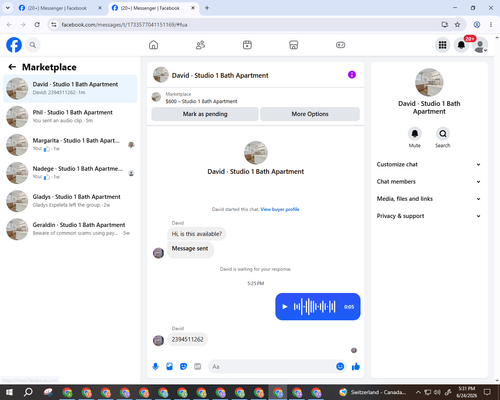Viewport: 500px width, 400px height.
Task: Open the $600 Studio 1 Bath Apartment listing
Action: tap(201, 101)
